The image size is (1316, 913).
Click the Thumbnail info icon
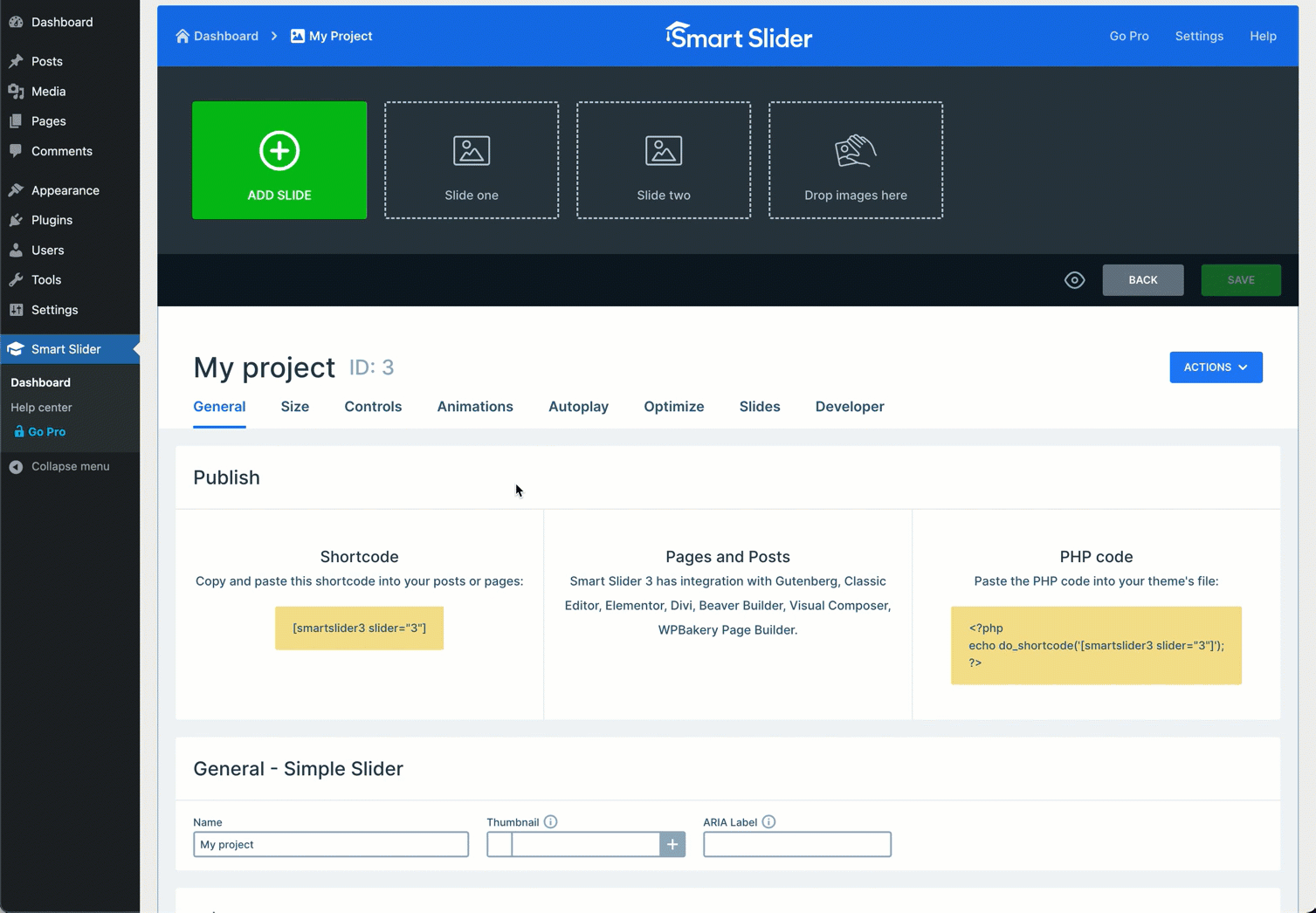(550, 821)
